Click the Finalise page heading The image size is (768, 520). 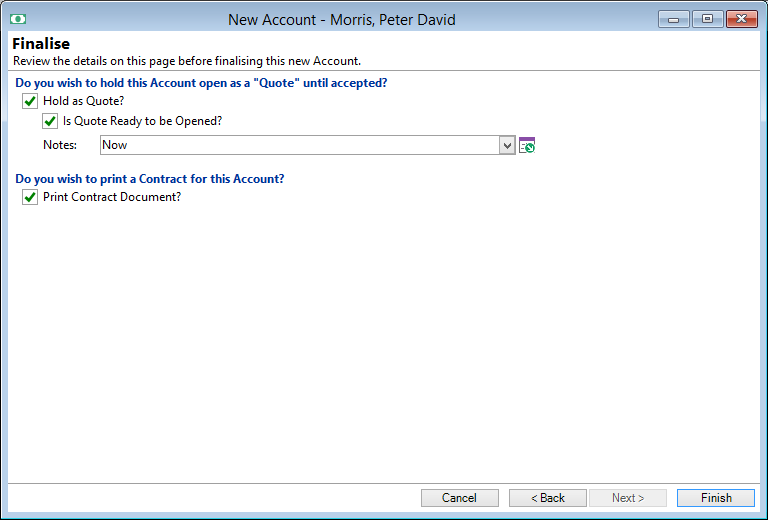coord(41,44)
